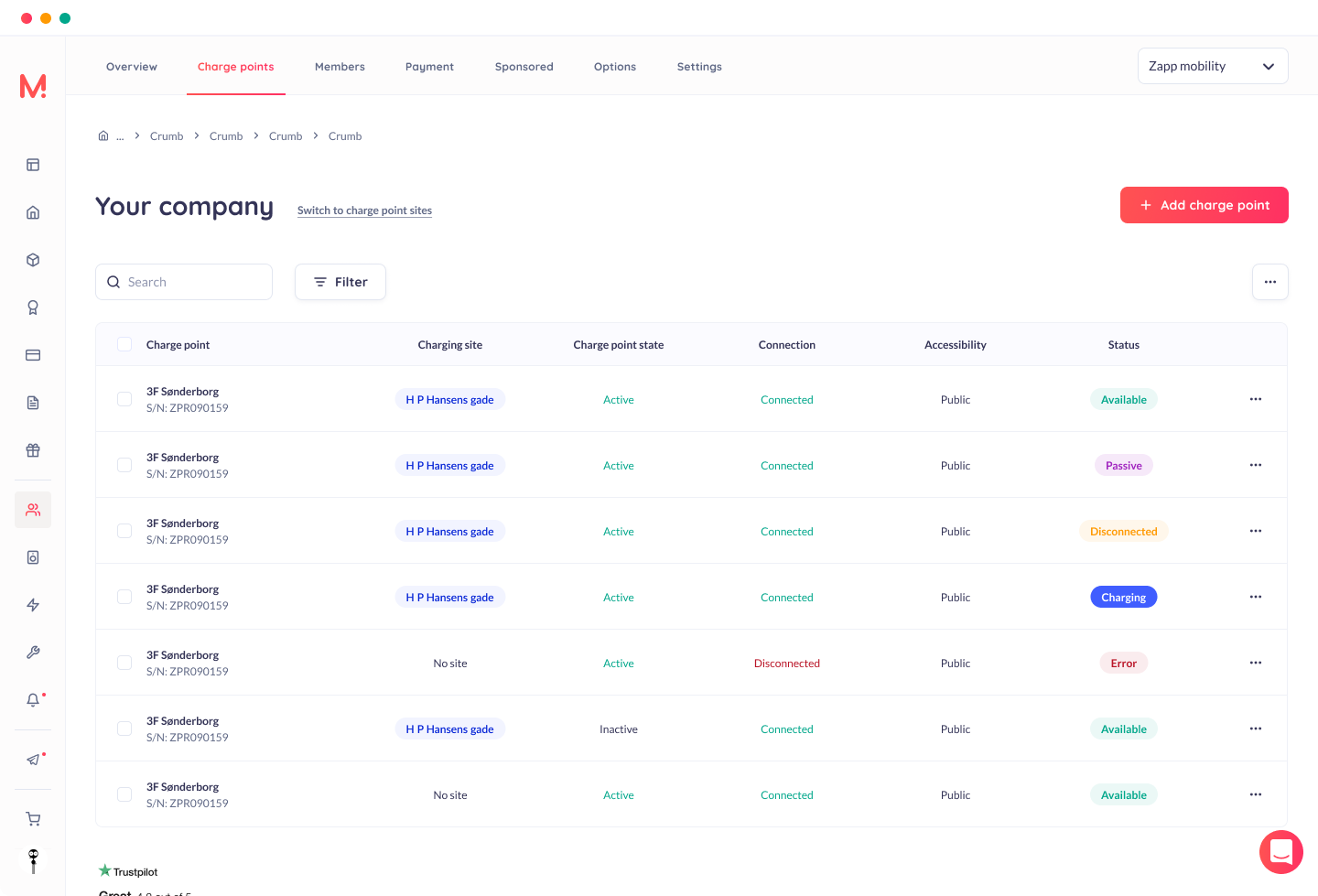Click the Add charge point button
Viewport: 1318px width, 896px height.
click(1205, 205)
